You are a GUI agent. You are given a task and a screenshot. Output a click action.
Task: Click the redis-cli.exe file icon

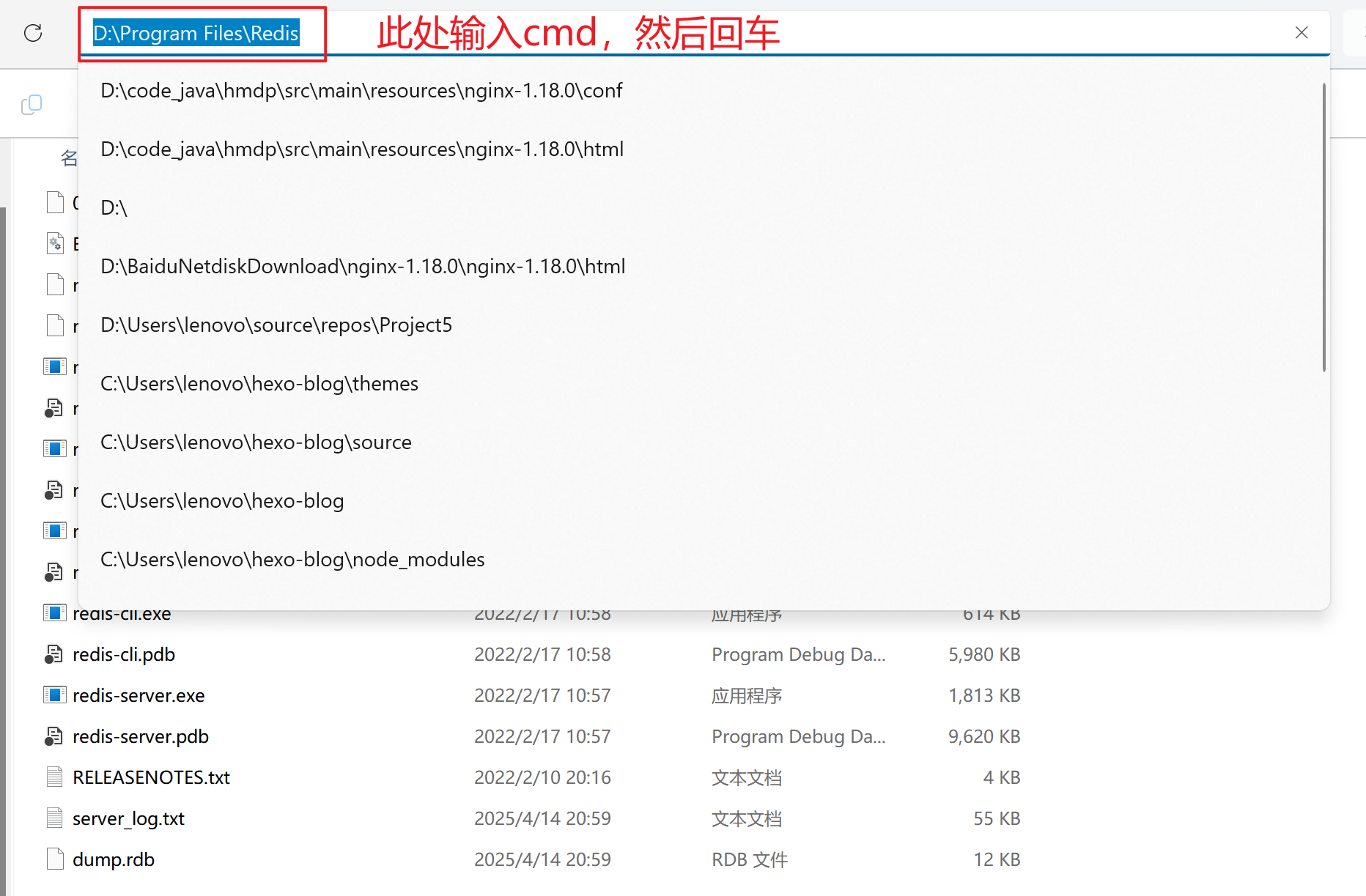55,613
